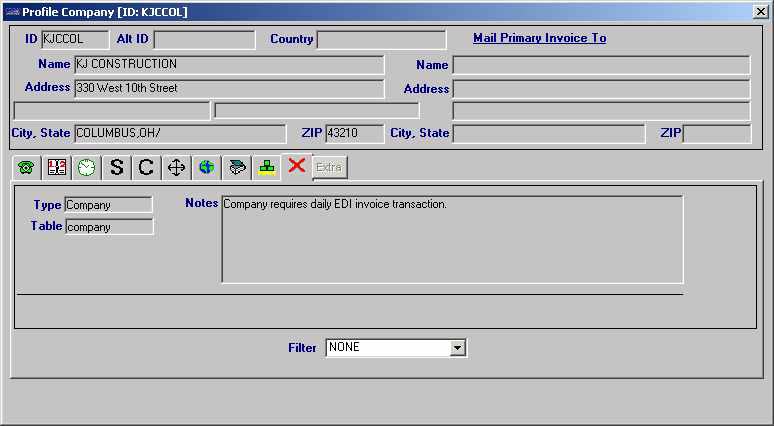Close the Profile Company window
Image resolution: width=774 pixels, height=426 pixels.
(761, 11)
